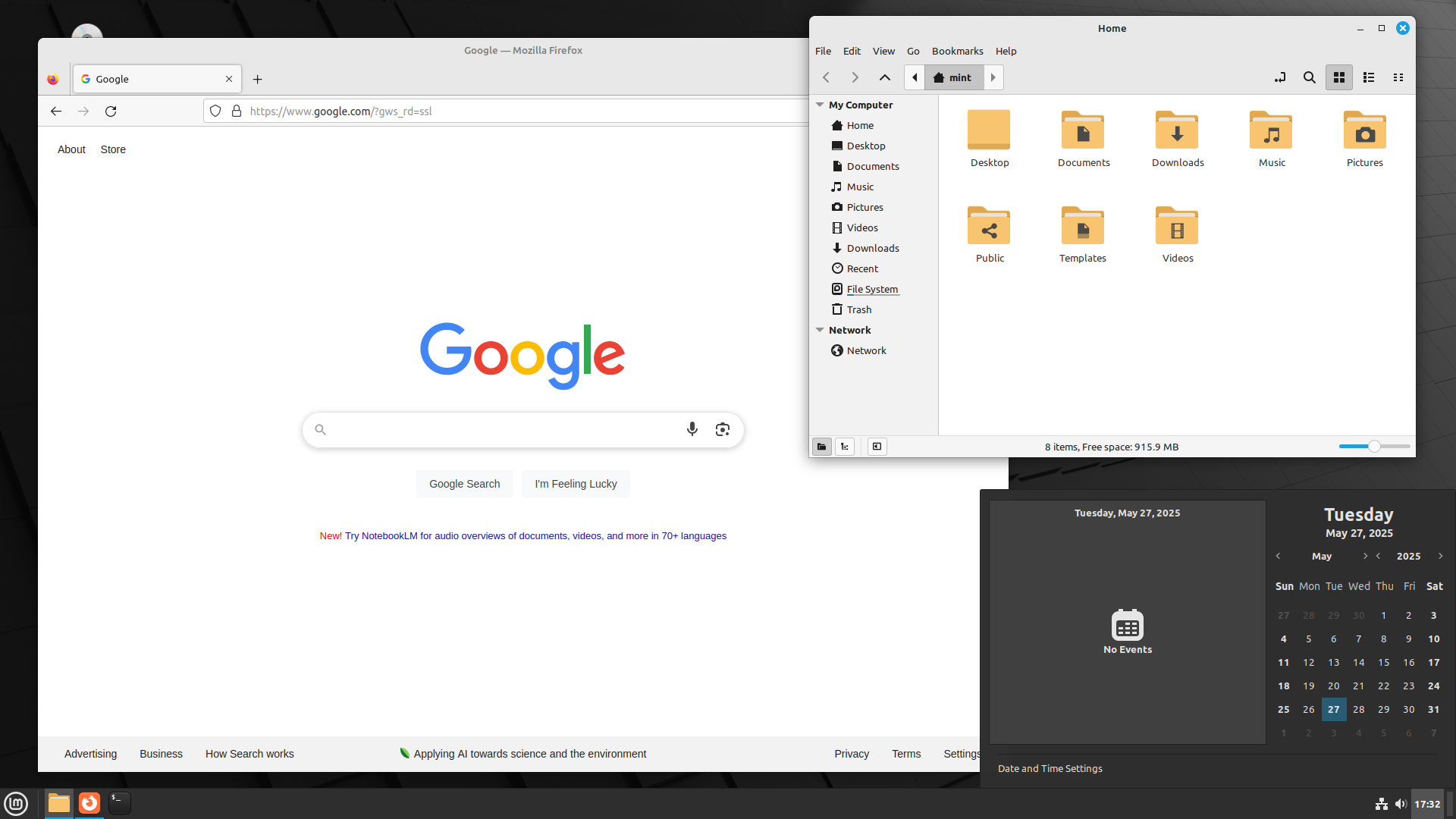The image size is (1456, 819).
Task: Open Linux Mint start menu
Action: click(16, 803)
